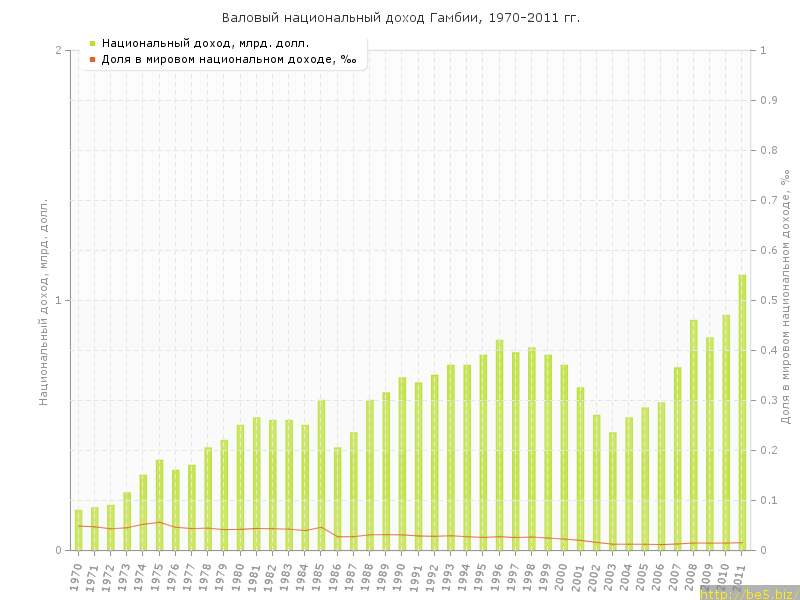800x600 pixels.
Task: Click the bar for year 1996
Action: 499,445
